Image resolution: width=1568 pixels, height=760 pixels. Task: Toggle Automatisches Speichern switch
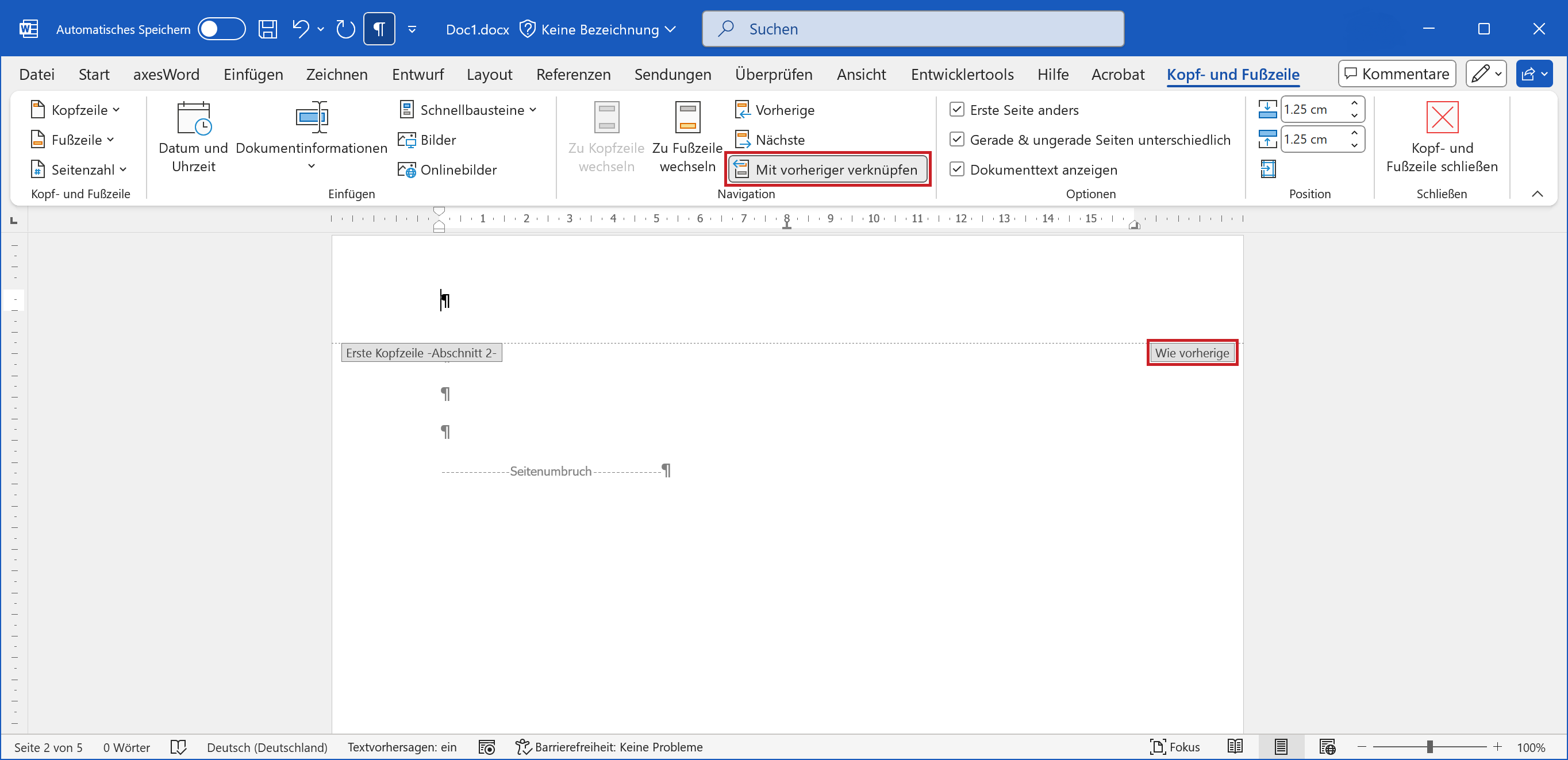point(221,29)
